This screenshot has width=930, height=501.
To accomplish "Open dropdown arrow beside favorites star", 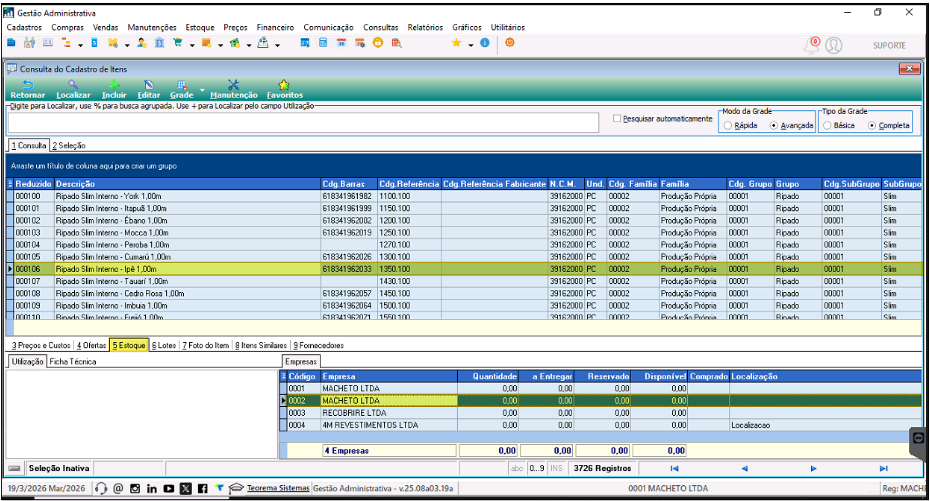I will [471, 45].
